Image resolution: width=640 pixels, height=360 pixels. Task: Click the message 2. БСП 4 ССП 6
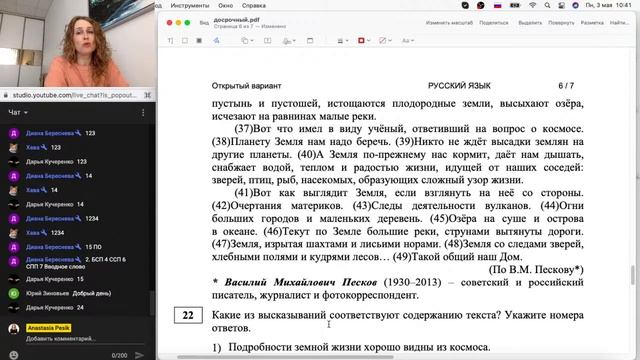point(76,263)
